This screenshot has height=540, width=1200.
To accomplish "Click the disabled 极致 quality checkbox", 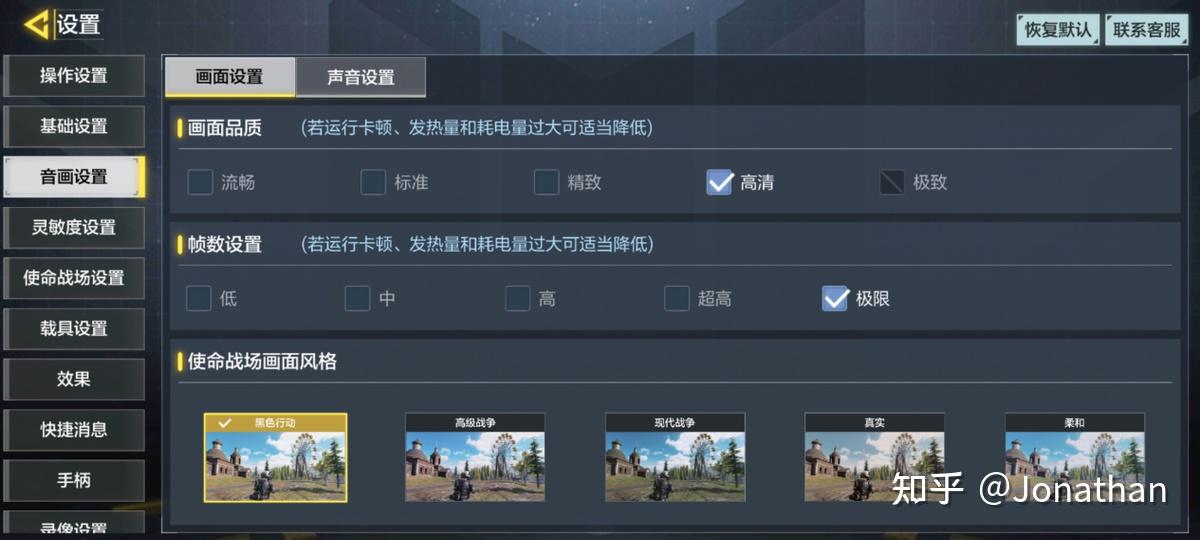I will 892,182.
